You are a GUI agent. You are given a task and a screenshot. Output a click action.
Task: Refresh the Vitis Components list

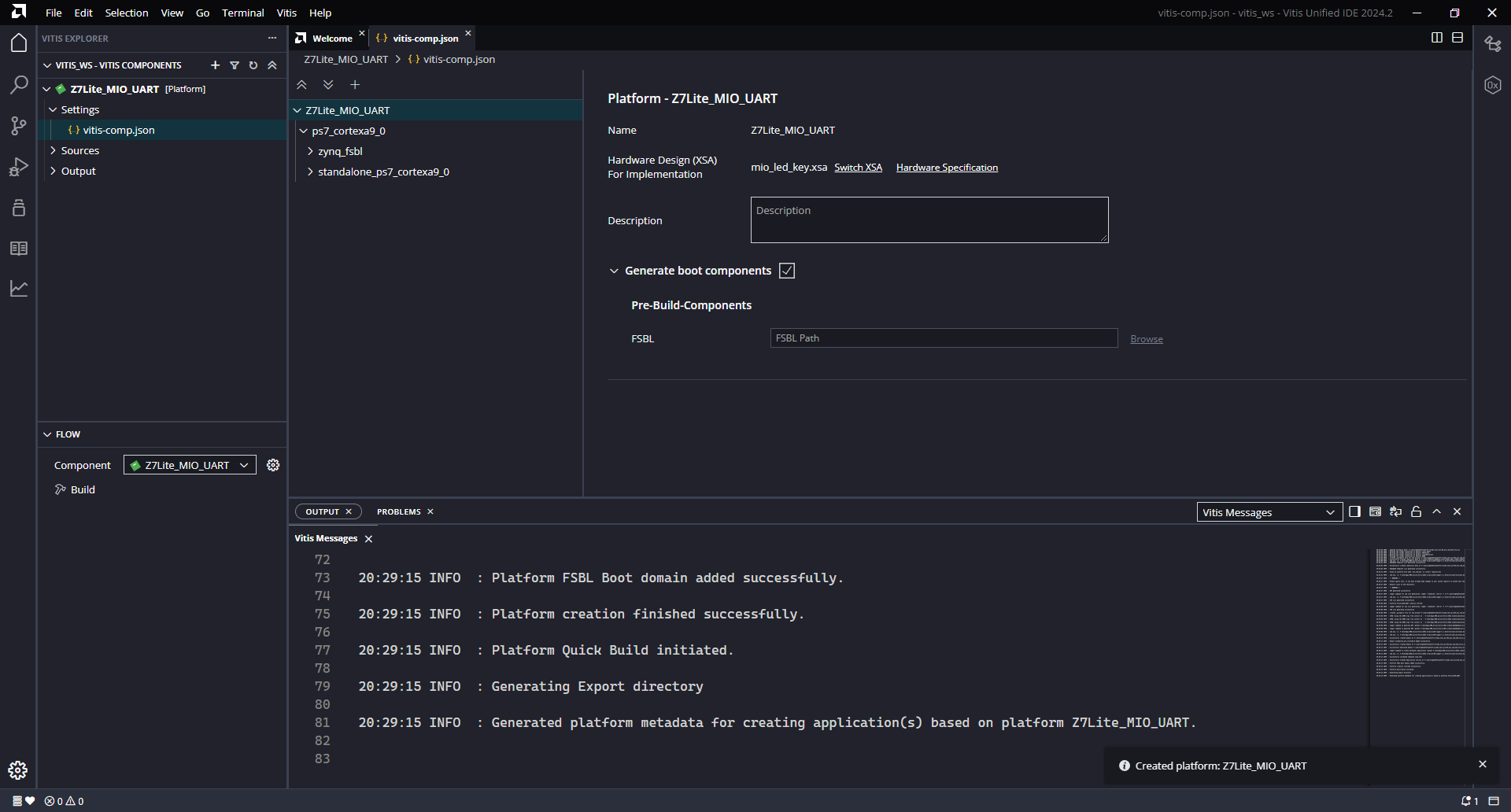(253, 65)
